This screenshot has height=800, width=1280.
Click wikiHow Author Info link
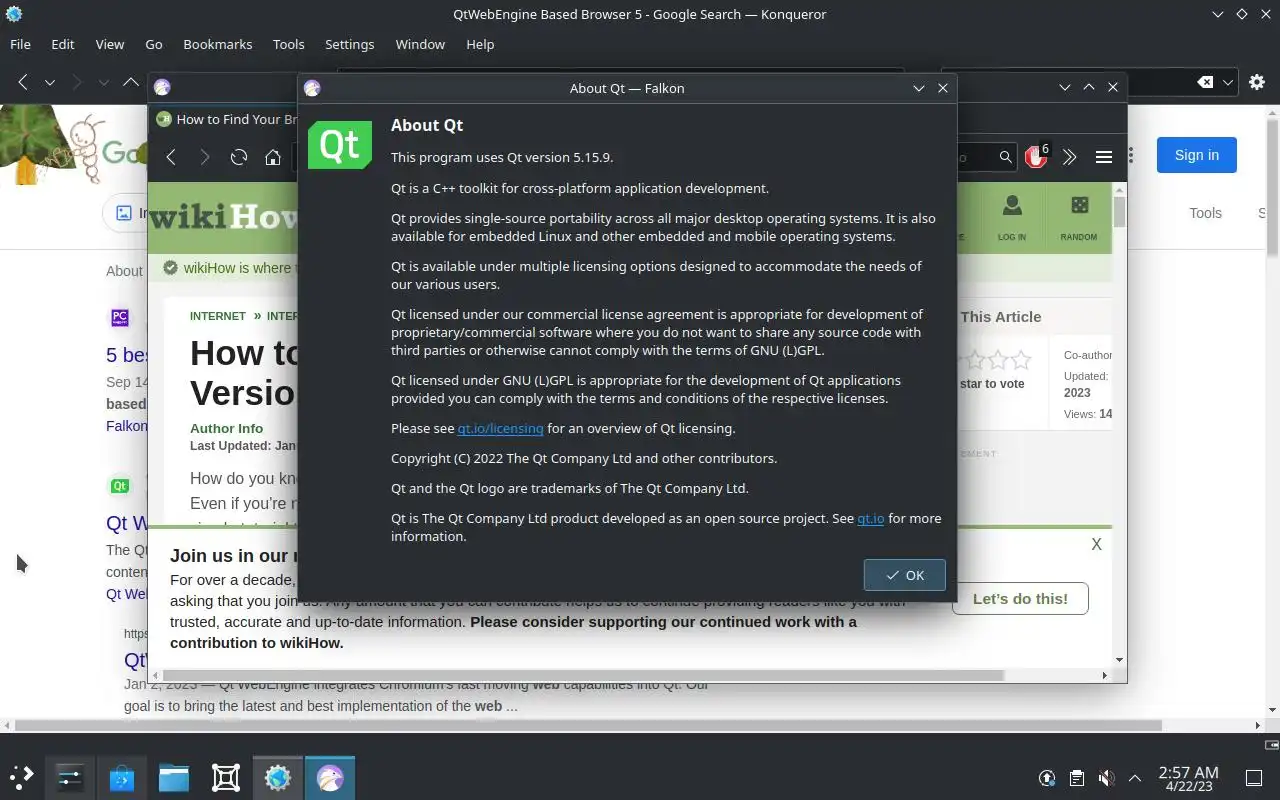tap(227, 428)
